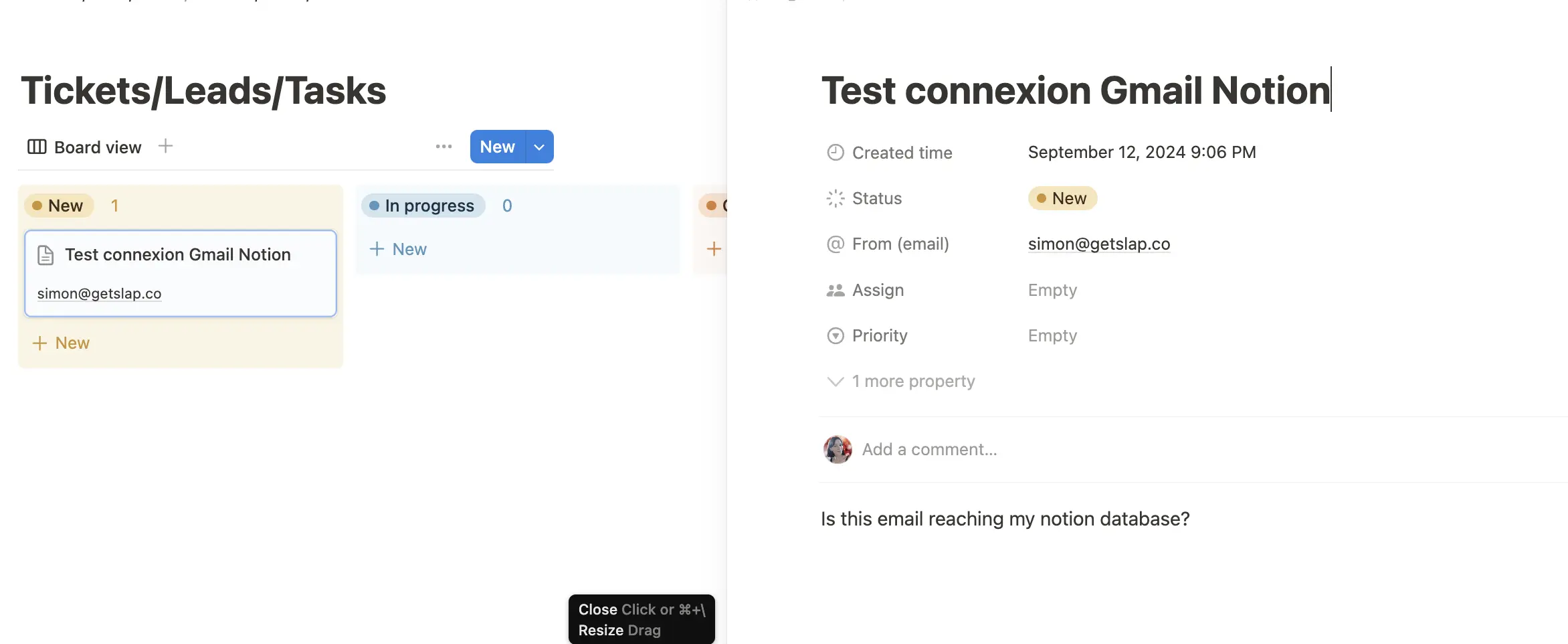This screenshot has width=1568, height=644.
Task: Open the three-dot database options menu
Action: [444, 147]
